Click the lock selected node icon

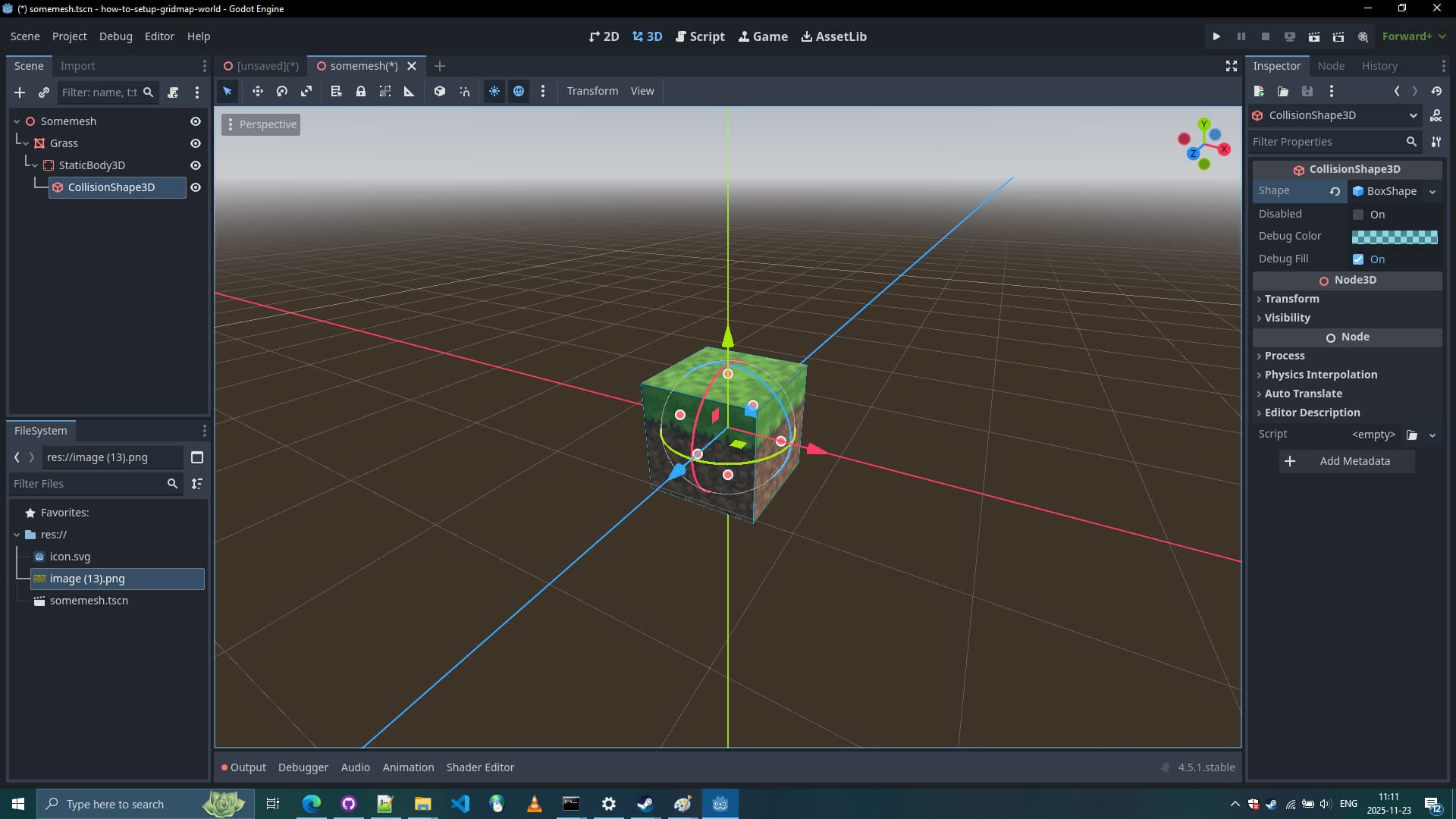click(x=361, y=91)
